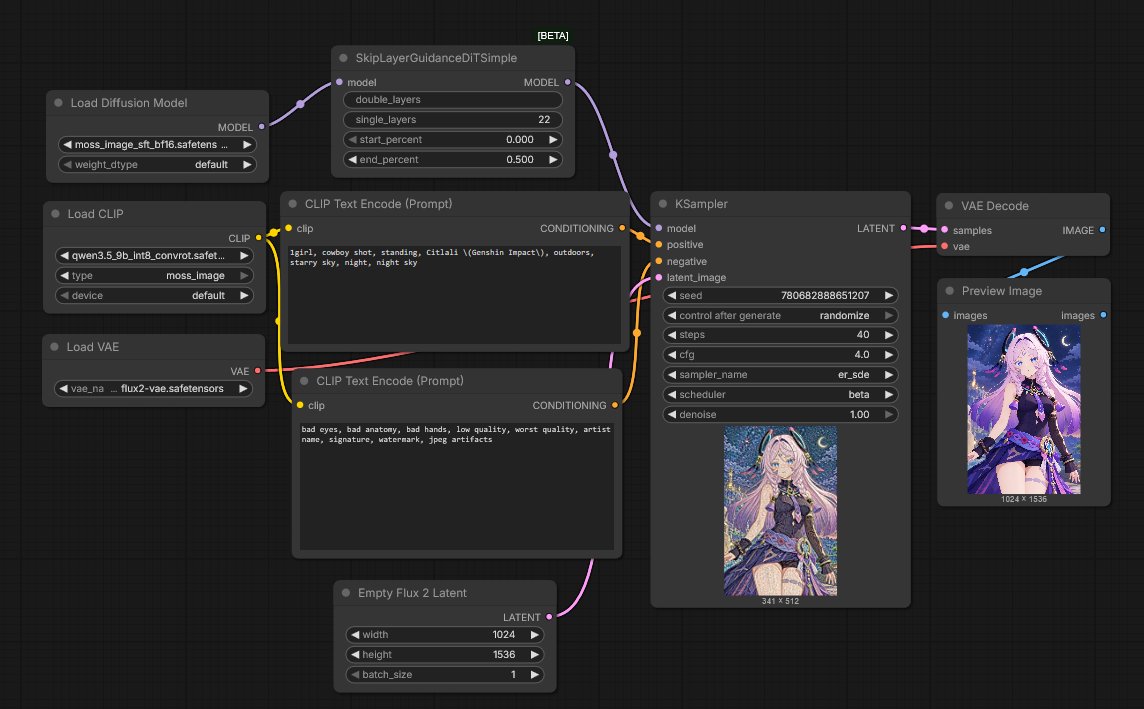Screen dimensions: 1144x709
Task: Click the samples input port on VAE Decode
Action: 945,230
